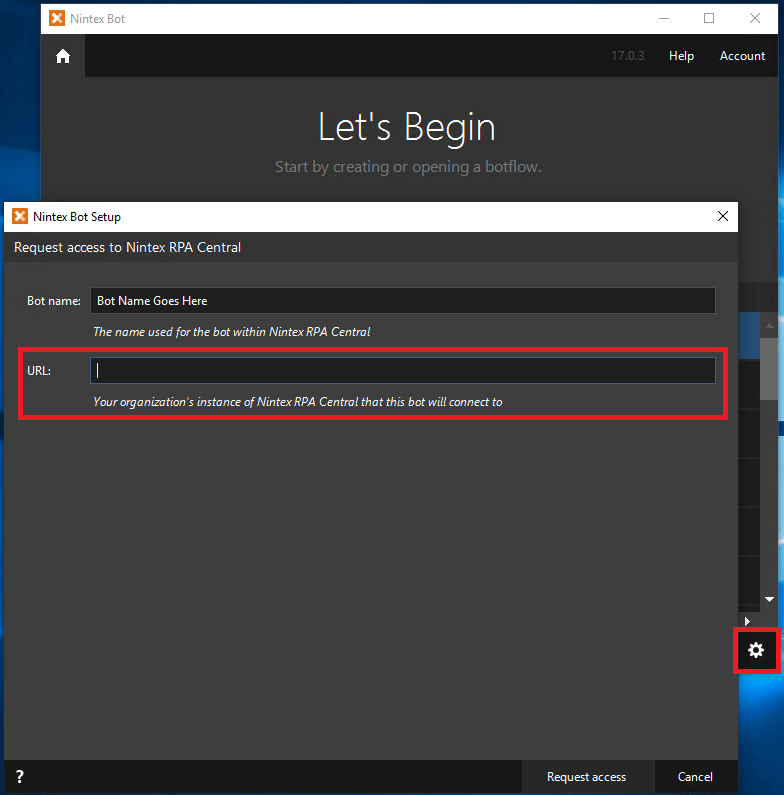
Task: Maximize the Nintex Bot window
Action: click(x=709, y=18)
